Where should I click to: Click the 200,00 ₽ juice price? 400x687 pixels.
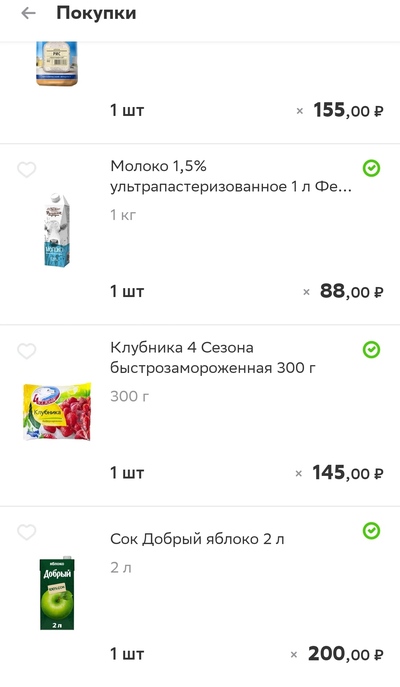(x=346, y=654)
